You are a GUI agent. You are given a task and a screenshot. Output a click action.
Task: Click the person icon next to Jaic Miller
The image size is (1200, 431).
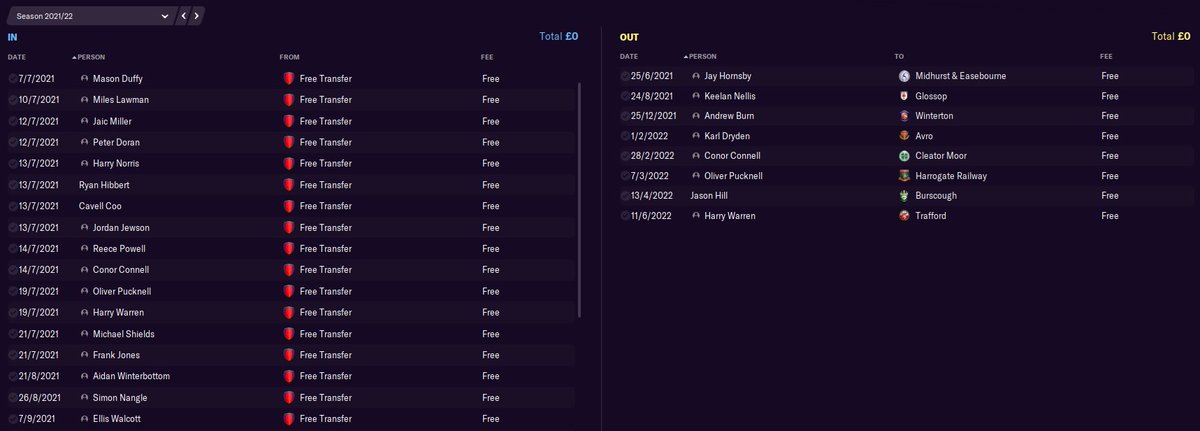(x=85, y=121)
